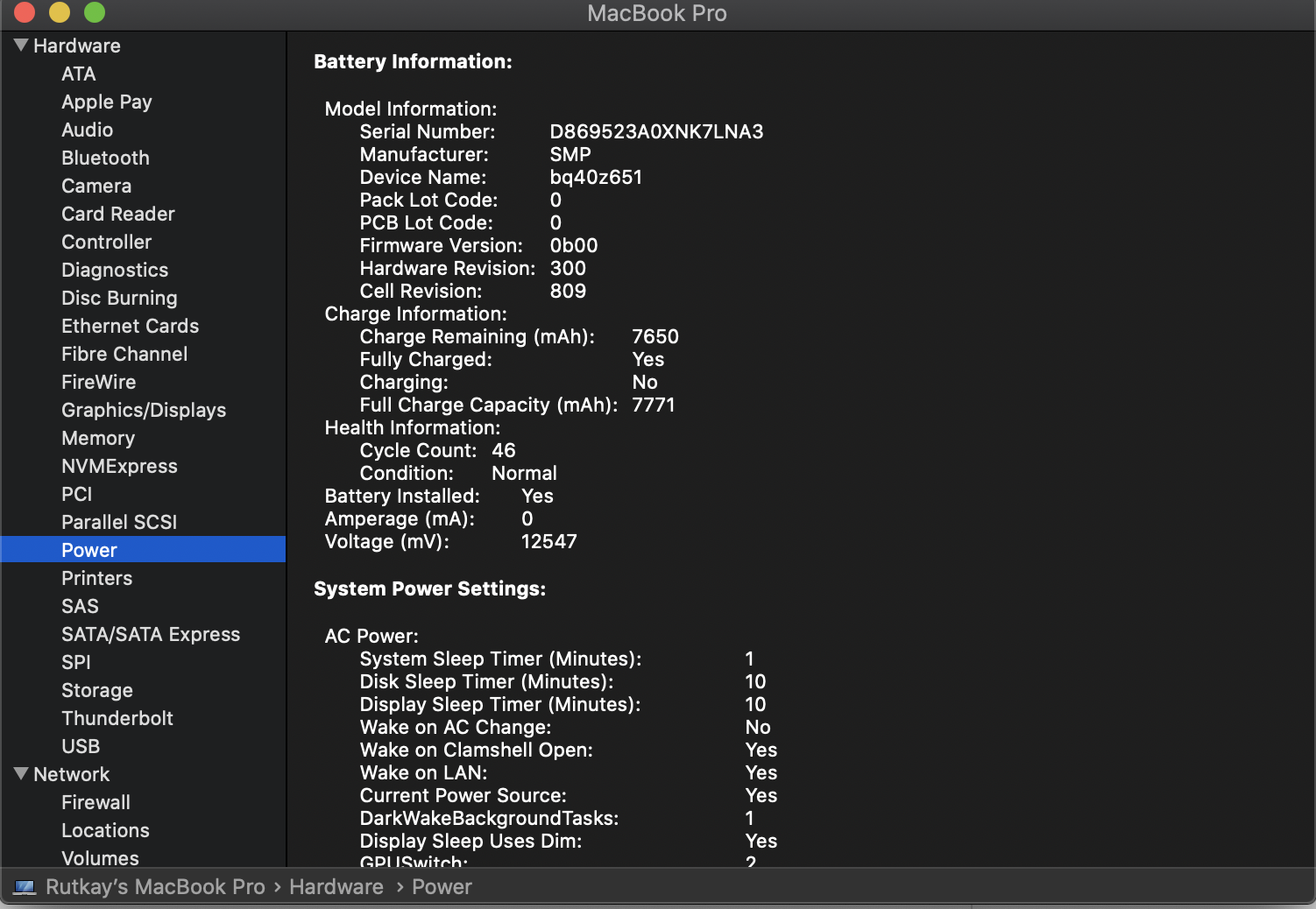This screenshot has height=909, width=1316.
Task: Open the Apple Pay section
Action: tap(107, 102)
